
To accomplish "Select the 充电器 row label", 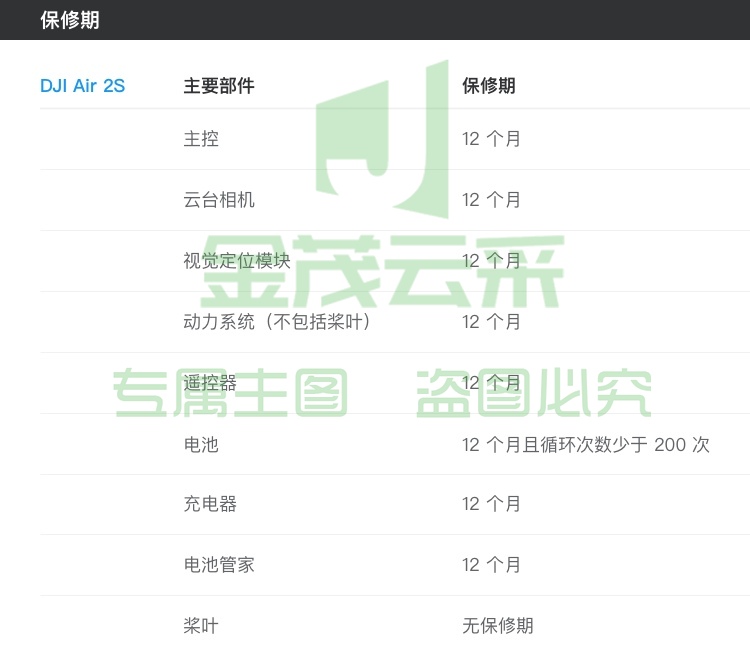I will pos(210,504).
